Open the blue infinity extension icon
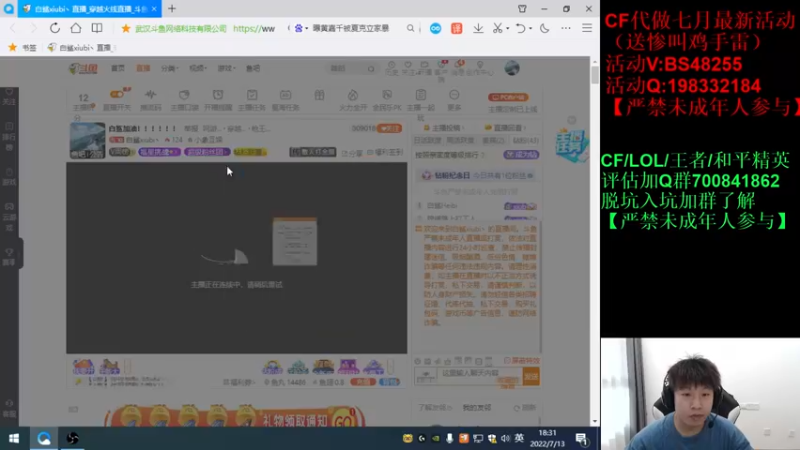 pyautogui.click(x=435, y=29)
